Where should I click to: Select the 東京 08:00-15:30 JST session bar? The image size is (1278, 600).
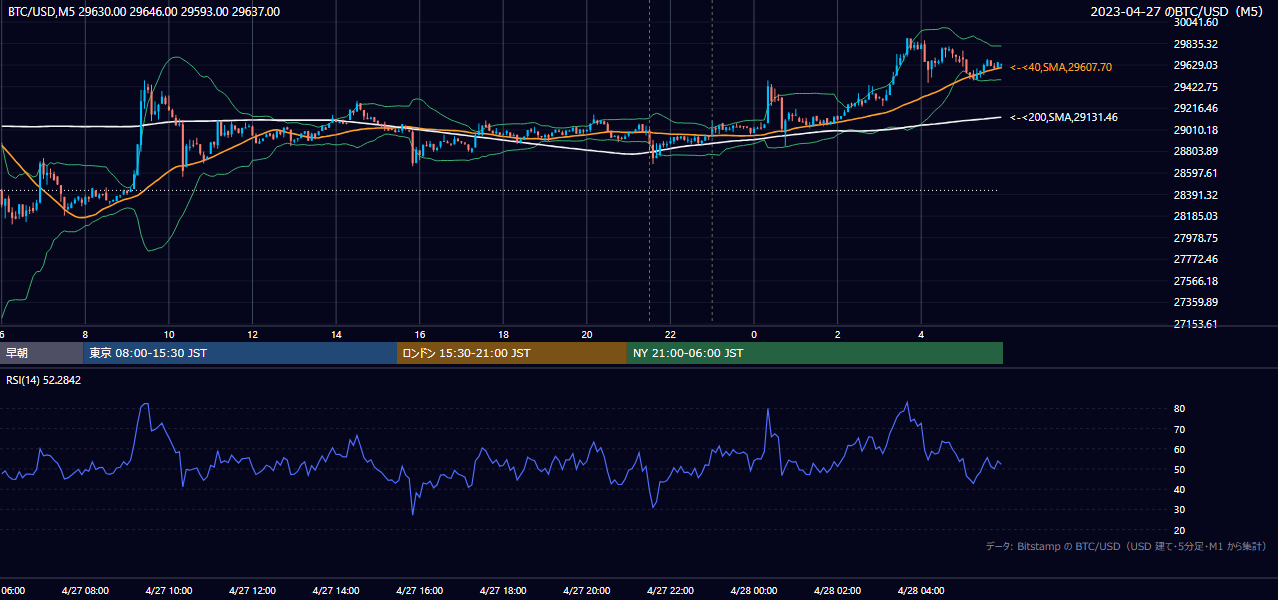point(240,353)
